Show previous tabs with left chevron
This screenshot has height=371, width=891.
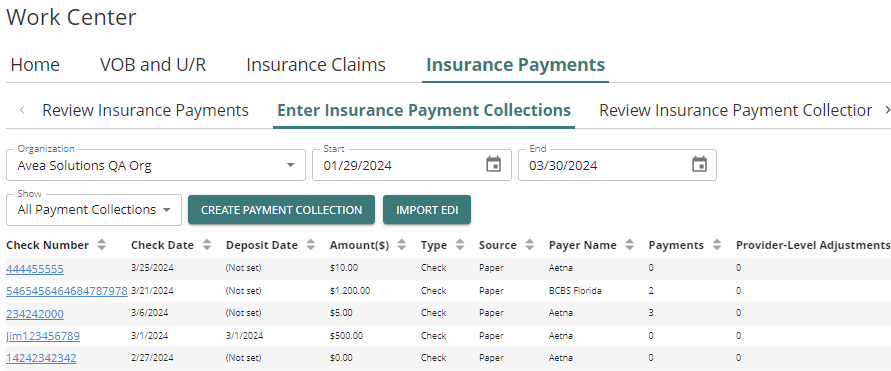tap(22, 110)
